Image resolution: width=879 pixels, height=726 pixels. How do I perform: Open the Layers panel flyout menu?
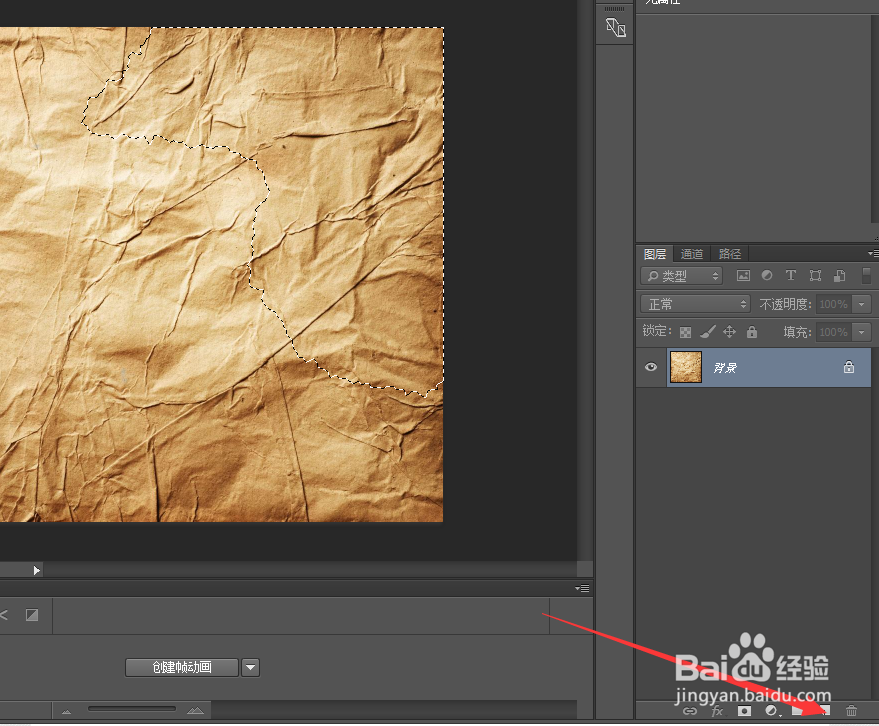(873, 254)
